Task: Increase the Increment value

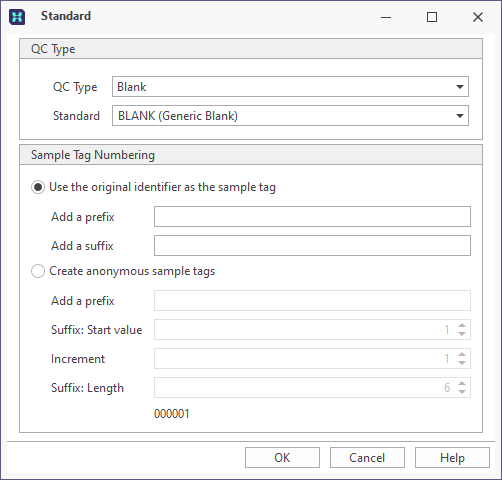Action: [462, 355]
